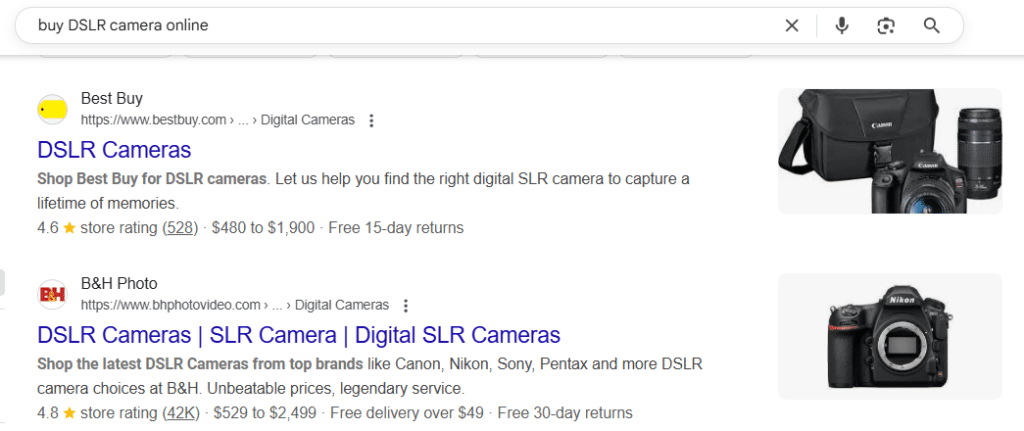Click the star icon beside 4.6 store rating
The height and width of the screenshot is (431, 1024).
(x=69, y=229)
